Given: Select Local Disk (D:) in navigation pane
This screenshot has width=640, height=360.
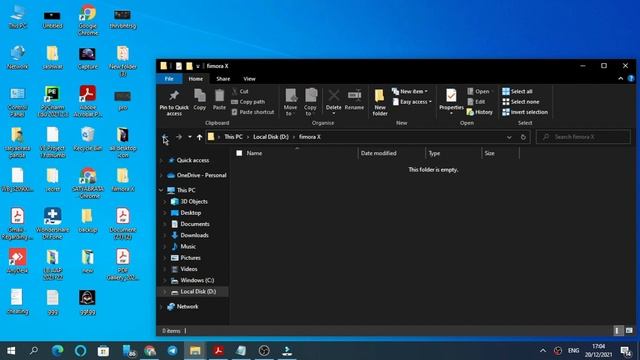Looking at the screenshot, I should 198,291.
